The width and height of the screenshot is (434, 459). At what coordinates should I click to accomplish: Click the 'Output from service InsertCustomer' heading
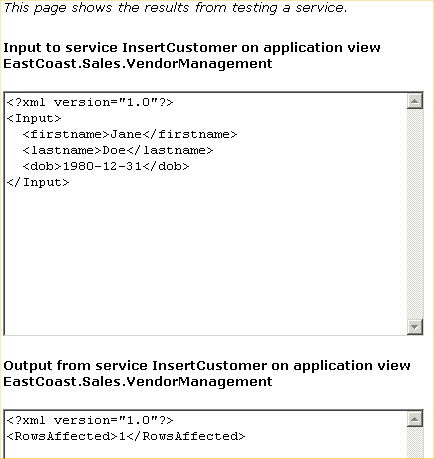click(207, 373)
